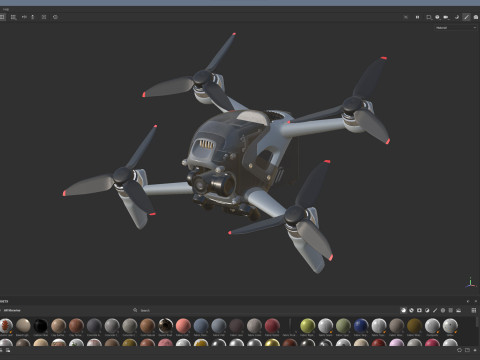Click the first of three icons at assets bottom-right

click(x=459, y=350)
